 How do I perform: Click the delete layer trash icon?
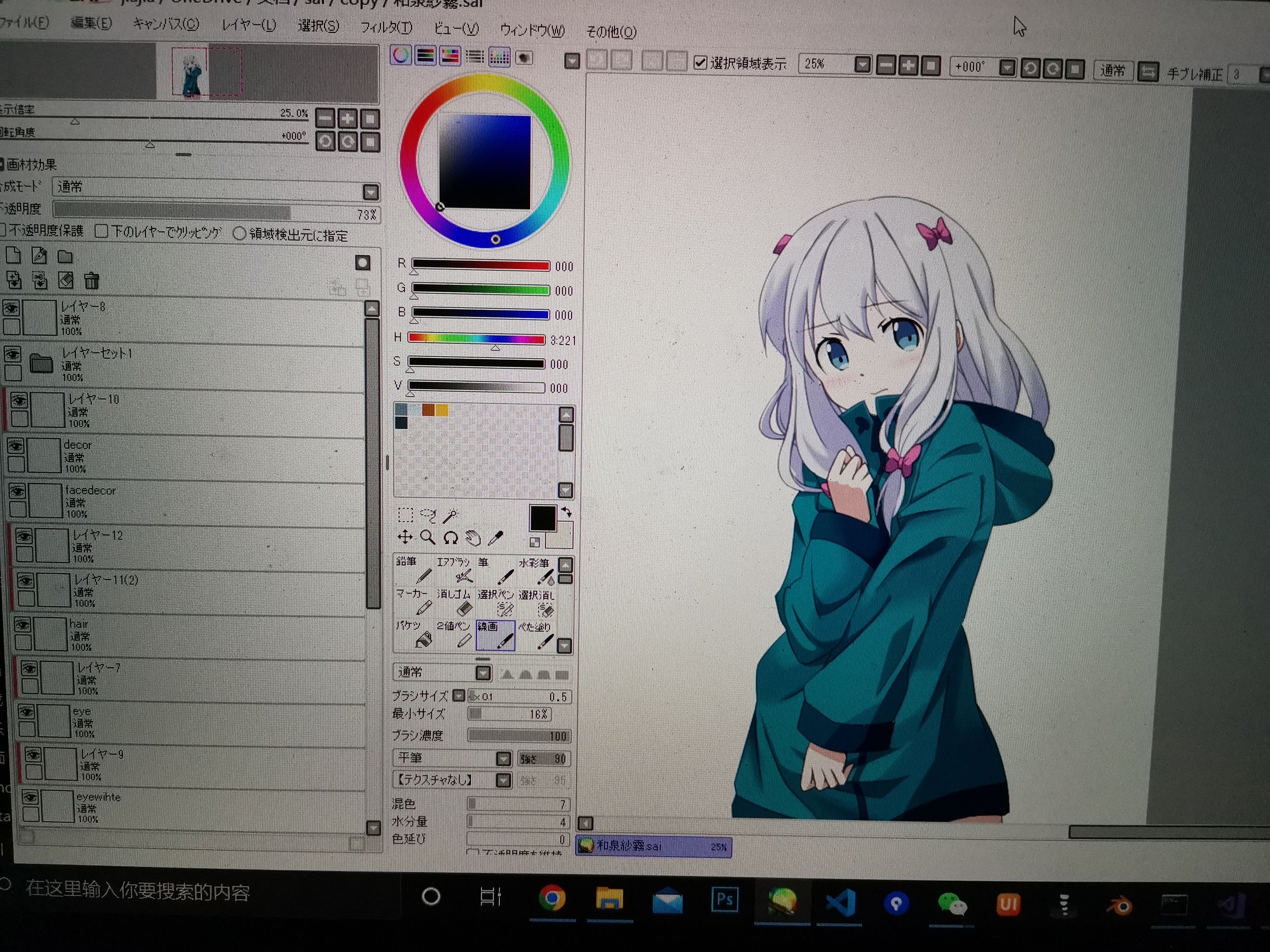[91, 281]
